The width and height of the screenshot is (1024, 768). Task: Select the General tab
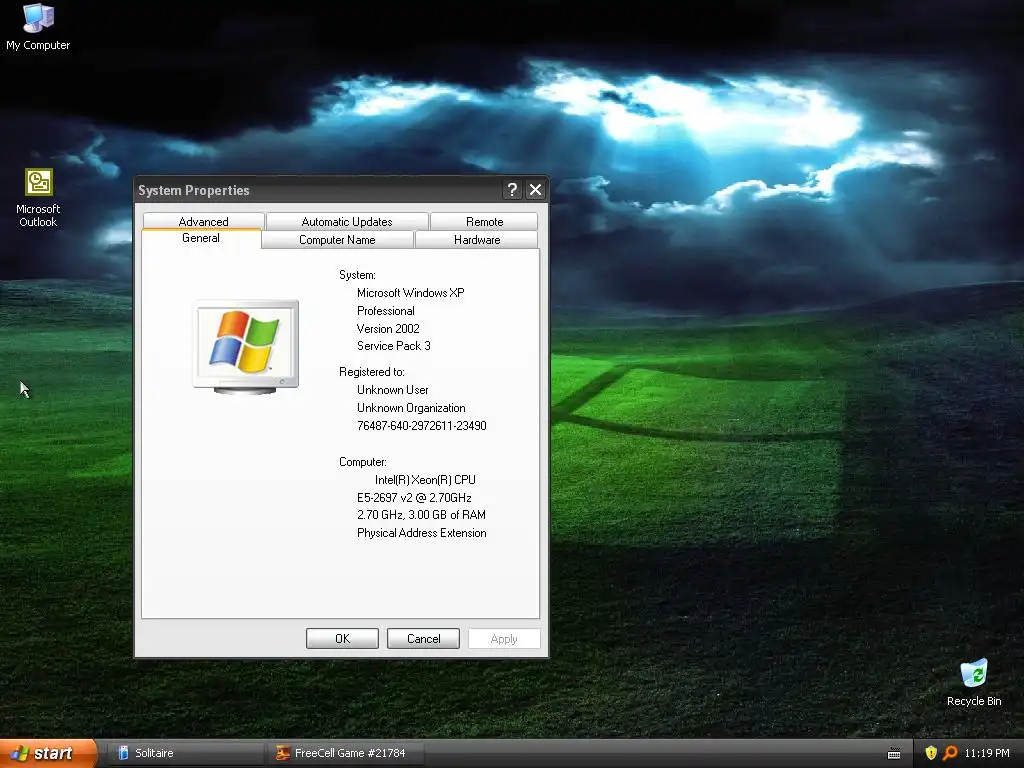pos(201,238)
